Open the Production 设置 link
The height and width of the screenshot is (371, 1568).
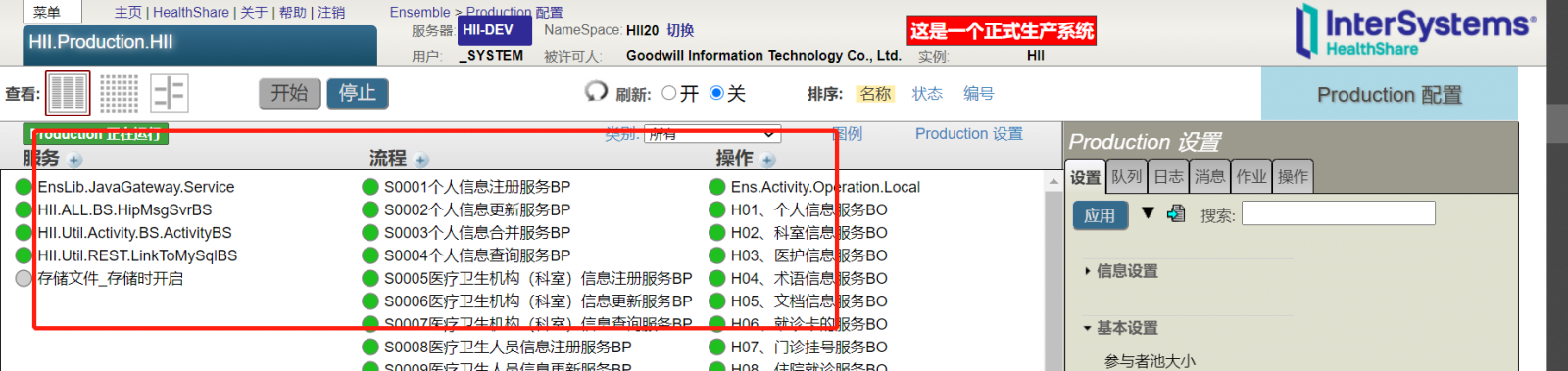tap(969, 133)
